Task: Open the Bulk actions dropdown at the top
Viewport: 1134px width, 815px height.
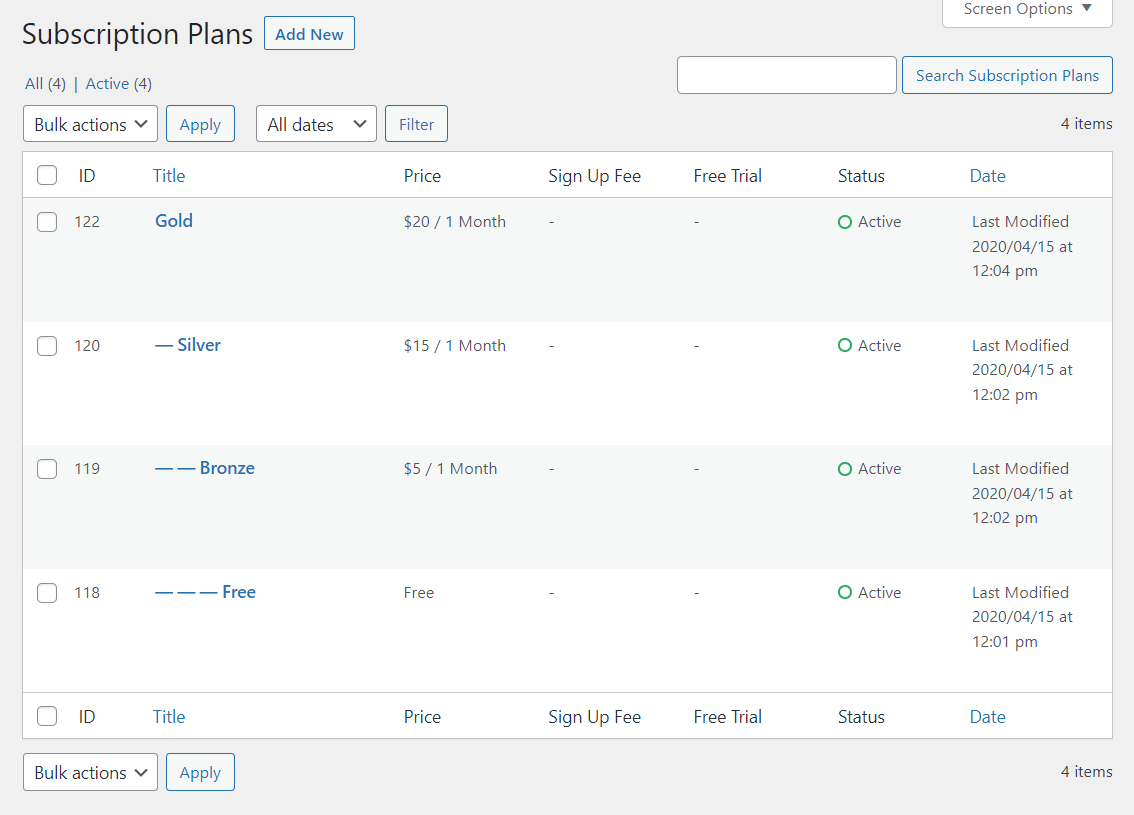Action: coord(90,123)
